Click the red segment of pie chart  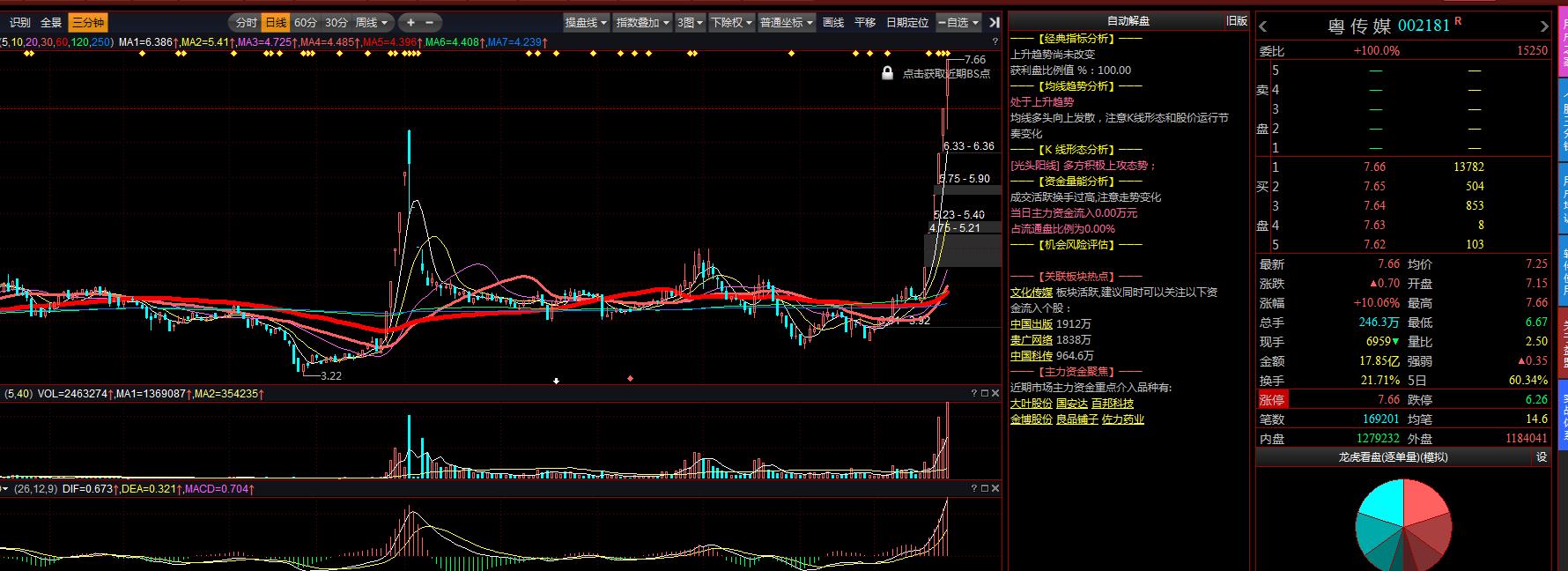[x=1424, y=501]
